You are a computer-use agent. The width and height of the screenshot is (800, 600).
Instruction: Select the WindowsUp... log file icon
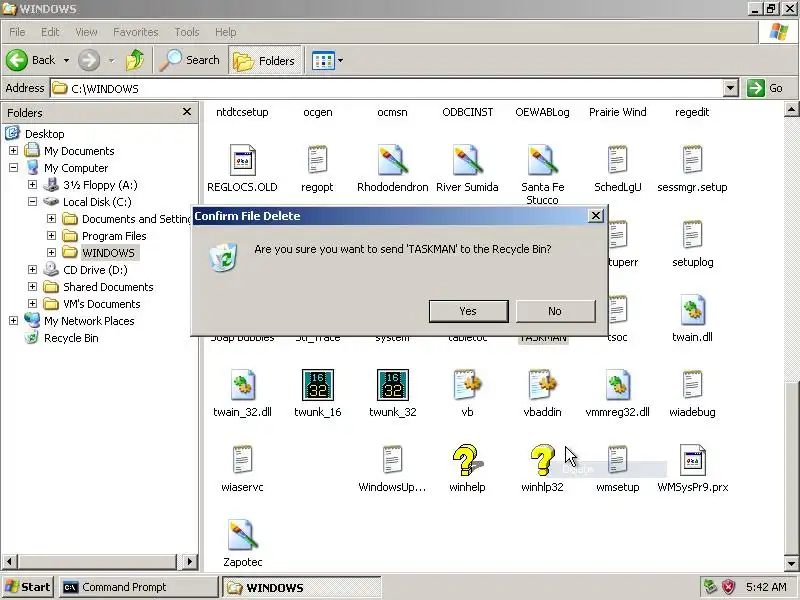[x=392, y=460]
